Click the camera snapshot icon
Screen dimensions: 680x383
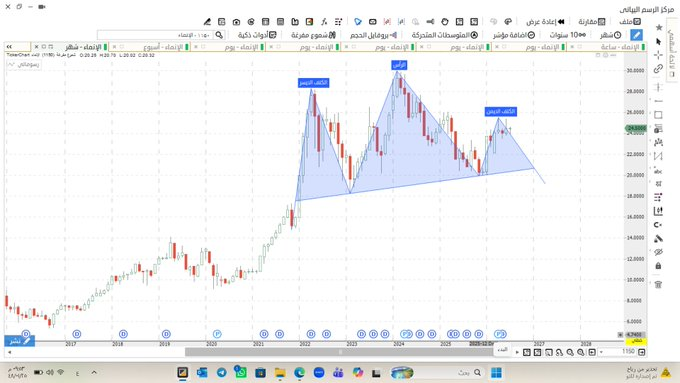(x=236, y=21)
